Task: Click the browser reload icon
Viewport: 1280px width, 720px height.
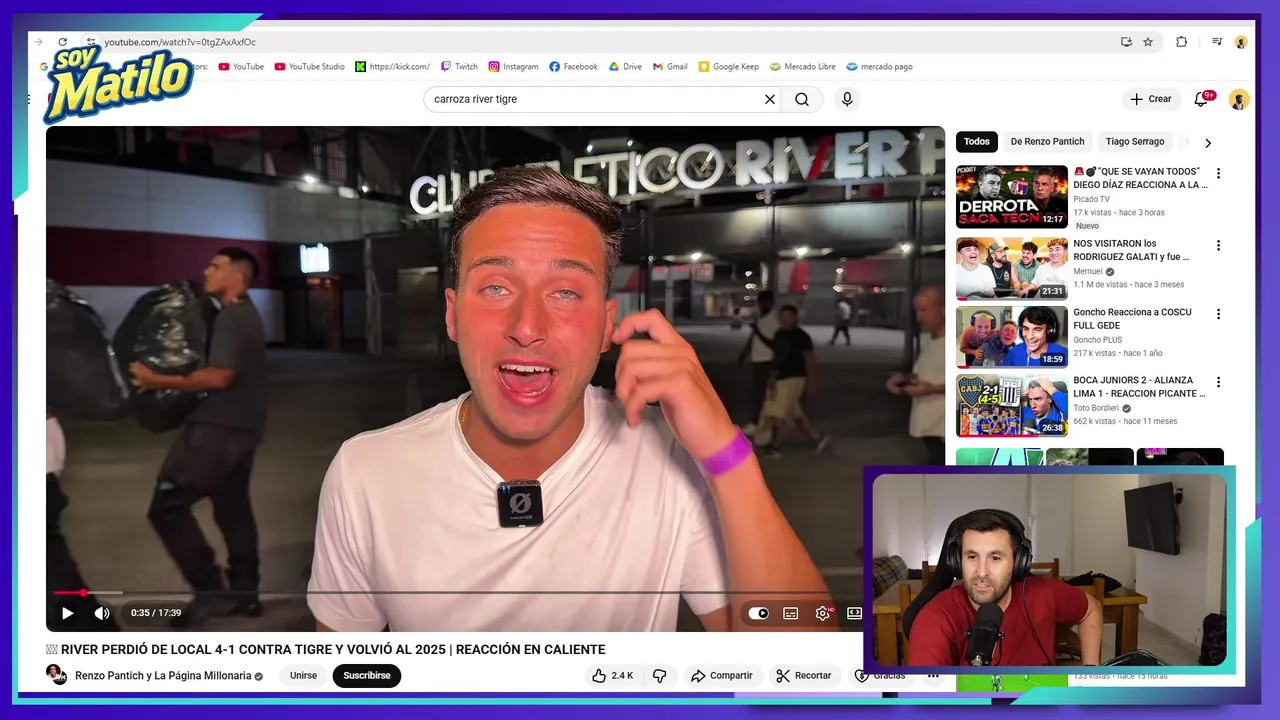Action: click(62, 42)
